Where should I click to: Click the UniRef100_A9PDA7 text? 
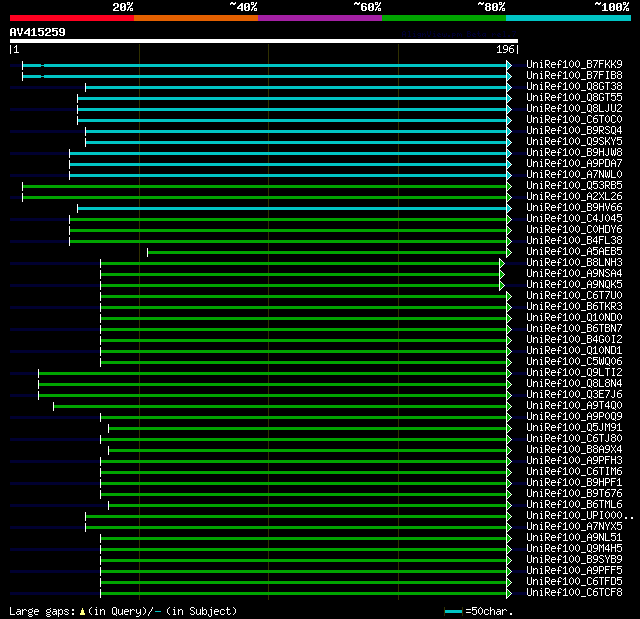(x=574, y=164)
